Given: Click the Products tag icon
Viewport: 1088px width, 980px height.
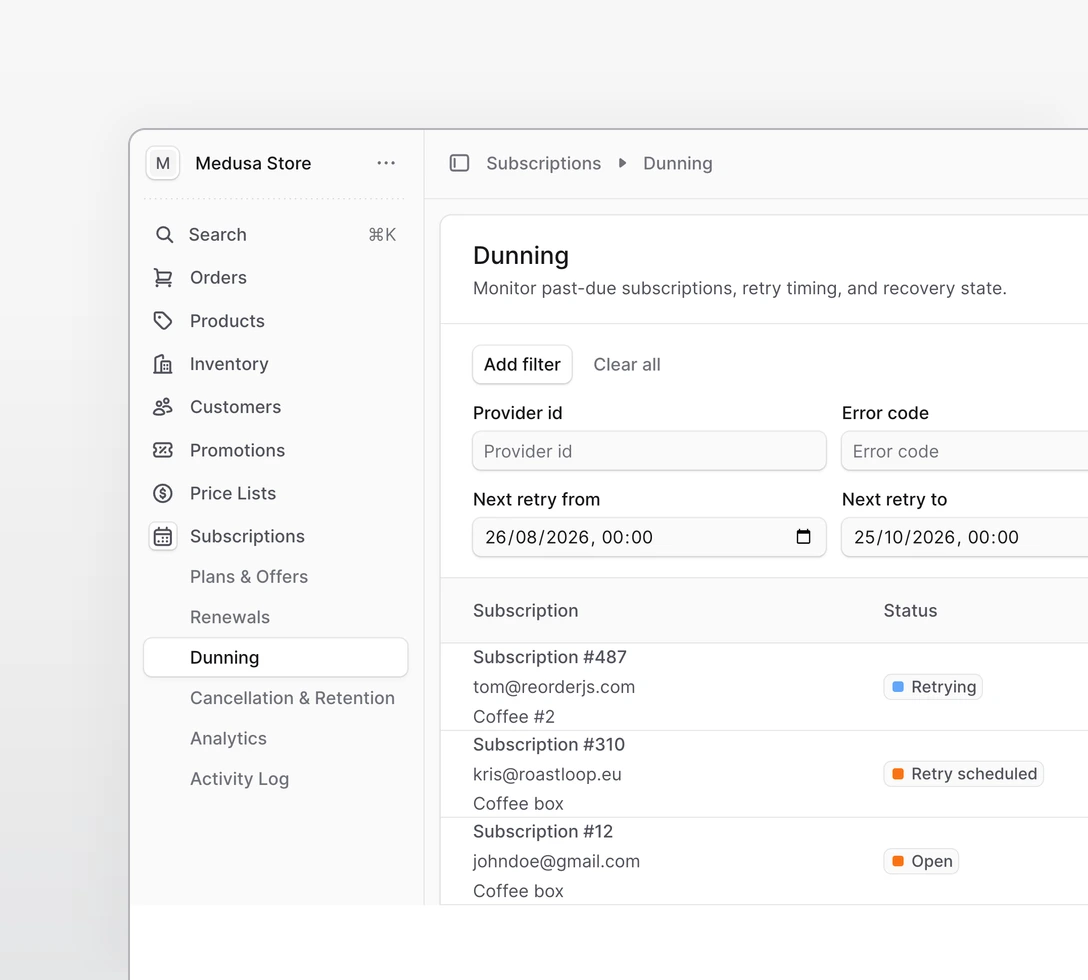Looking at the screenshot, I should coord(163,321).
